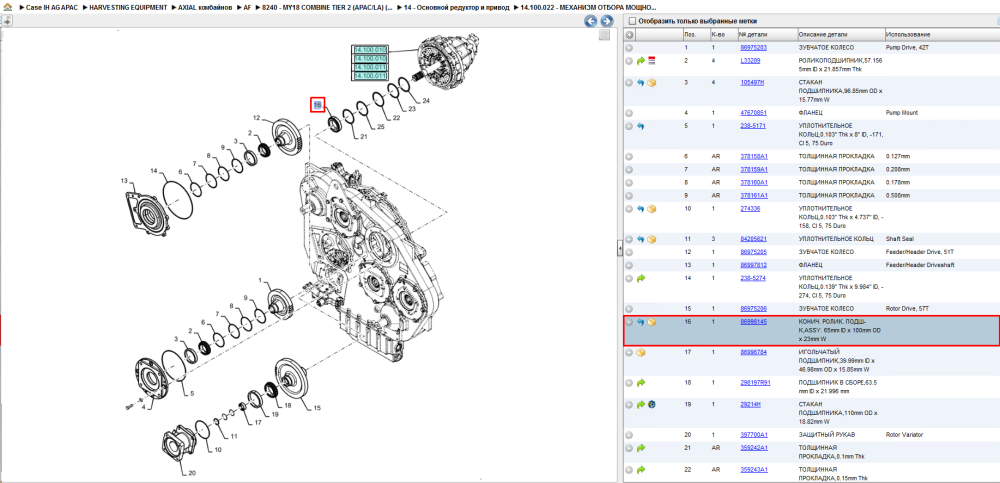
Task: Click the box package icon in row 10
Action: [652, 209]
